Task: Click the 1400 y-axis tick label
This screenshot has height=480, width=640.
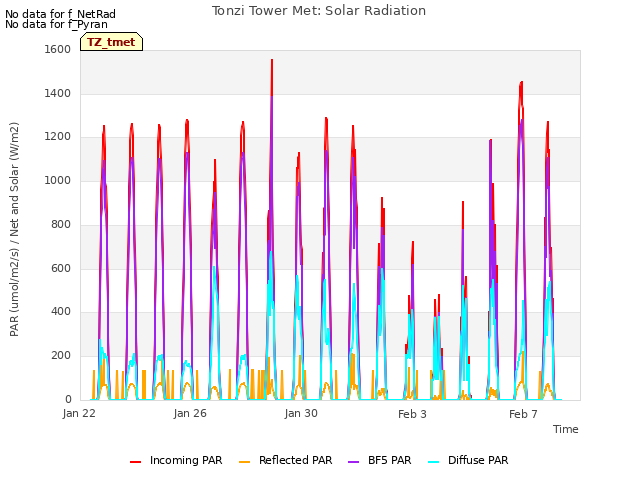Action: [x=58, y=93]
